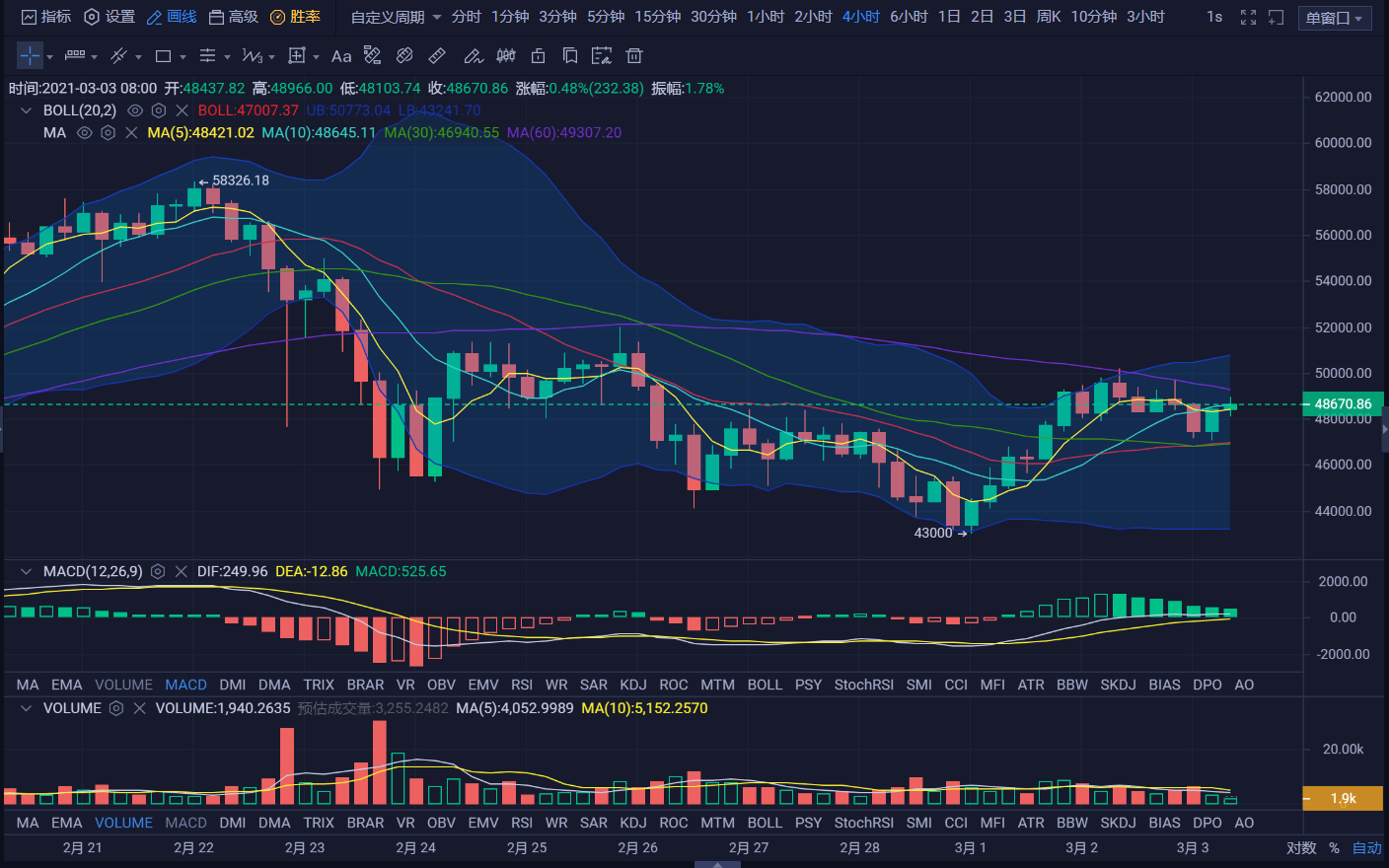Viewport: 1389px width, 868px height.
Task: Open MACD indicator settings hexagon icon
Action: point(158,571)
